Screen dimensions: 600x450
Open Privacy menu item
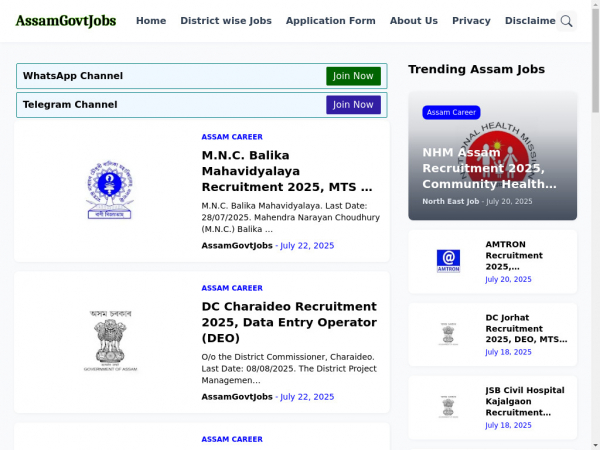[471, 21]
